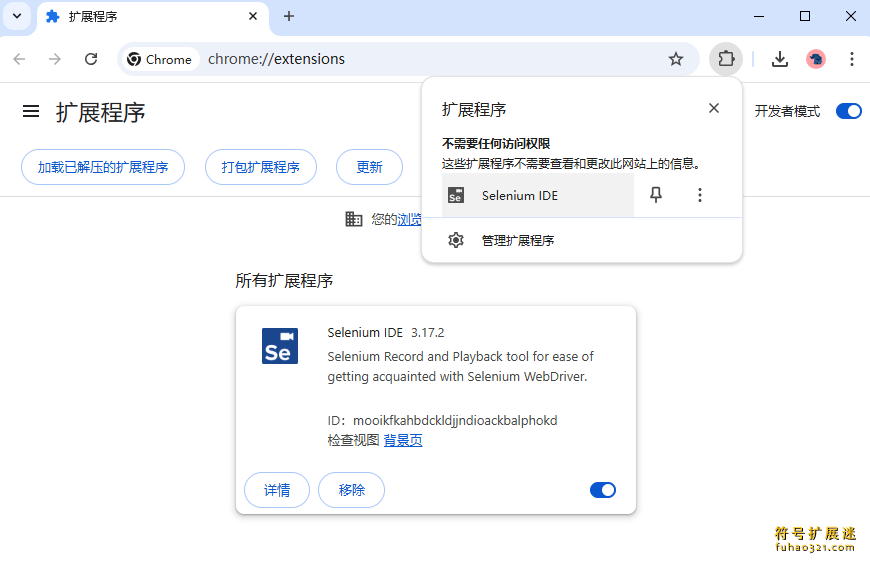The image size is (870, 562).
Task: Click the version number 3.17.2
Action: (x=428, y=332)
